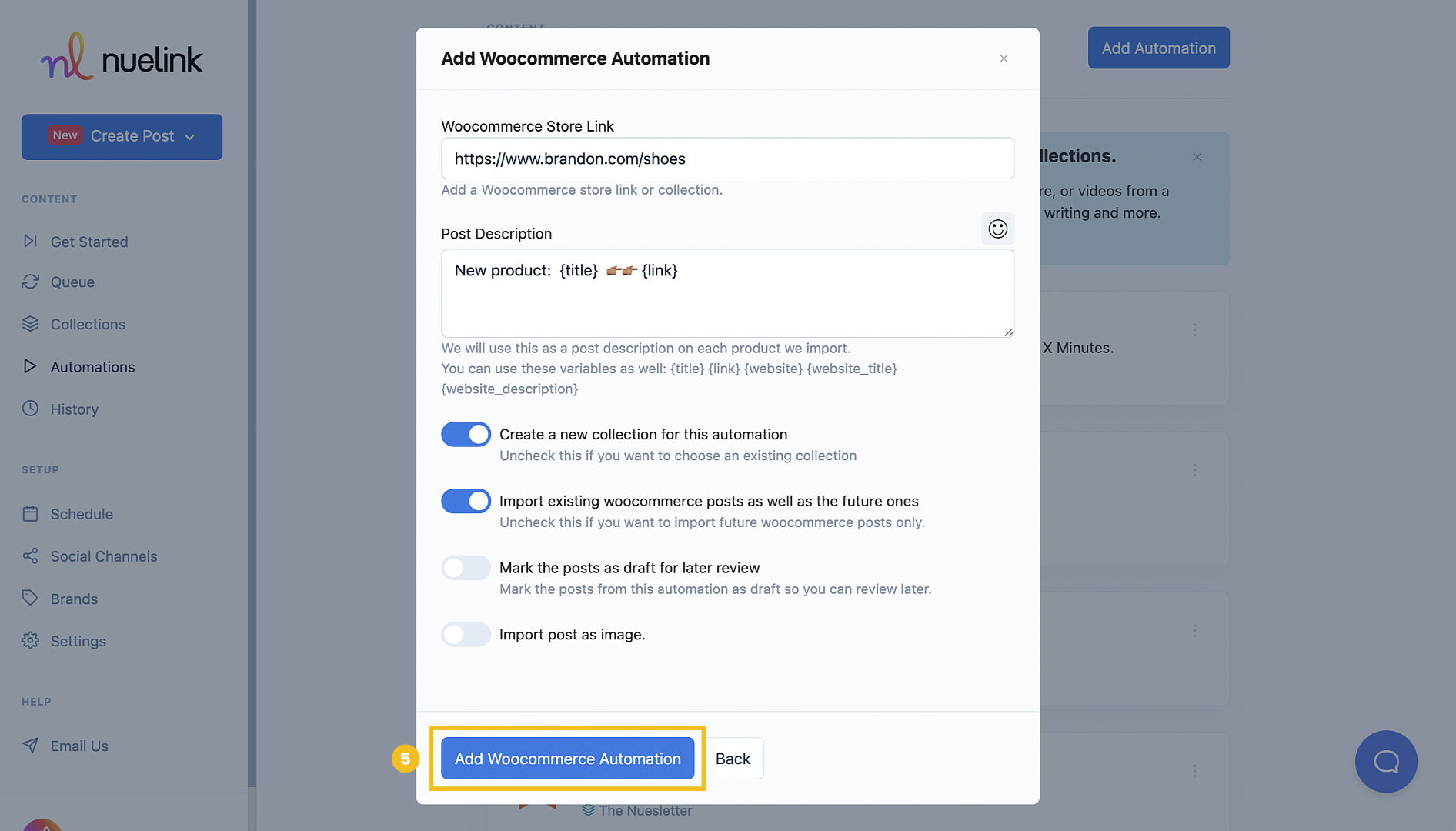Open Social Channels setup

pyautogui.click(x=104, y=556)
